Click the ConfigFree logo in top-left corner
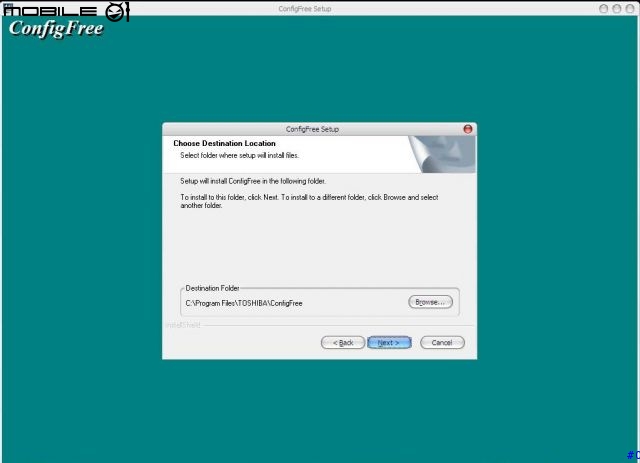 [56, 28]
